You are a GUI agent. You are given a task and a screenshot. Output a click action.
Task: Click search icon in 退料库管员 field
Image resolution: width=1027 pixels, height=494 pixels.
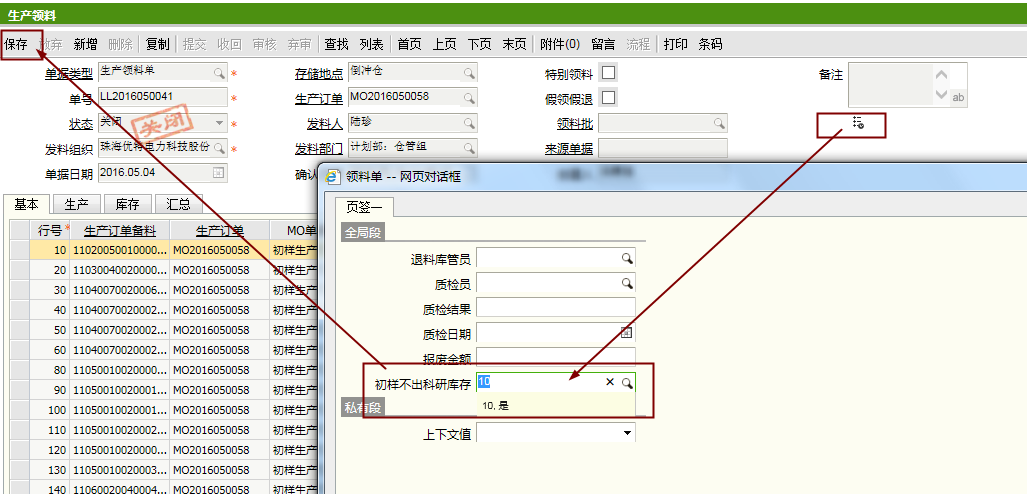(x=627, y=259)
